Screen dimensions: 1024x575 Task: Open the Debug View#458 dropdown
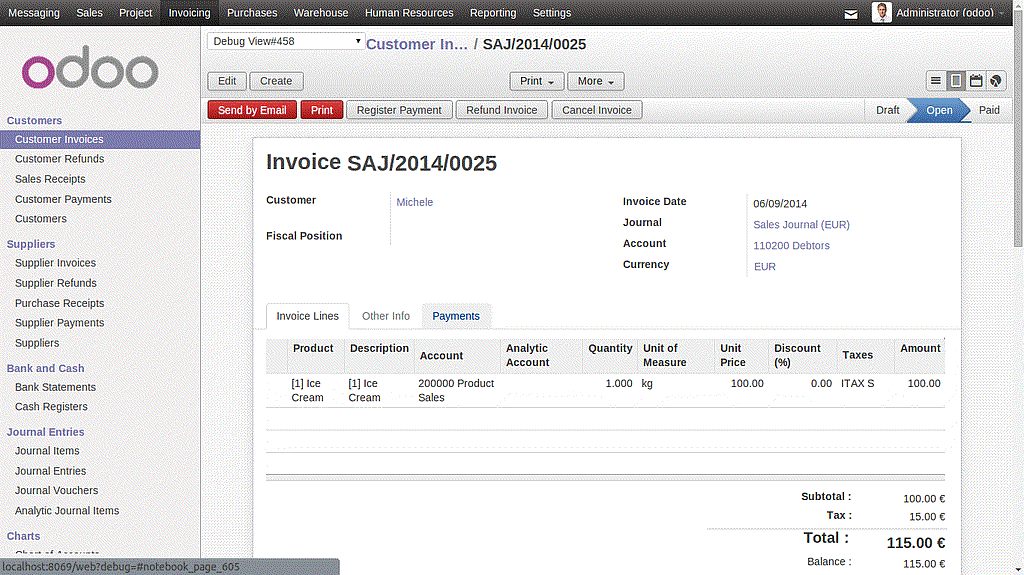(x=286, y=41)
